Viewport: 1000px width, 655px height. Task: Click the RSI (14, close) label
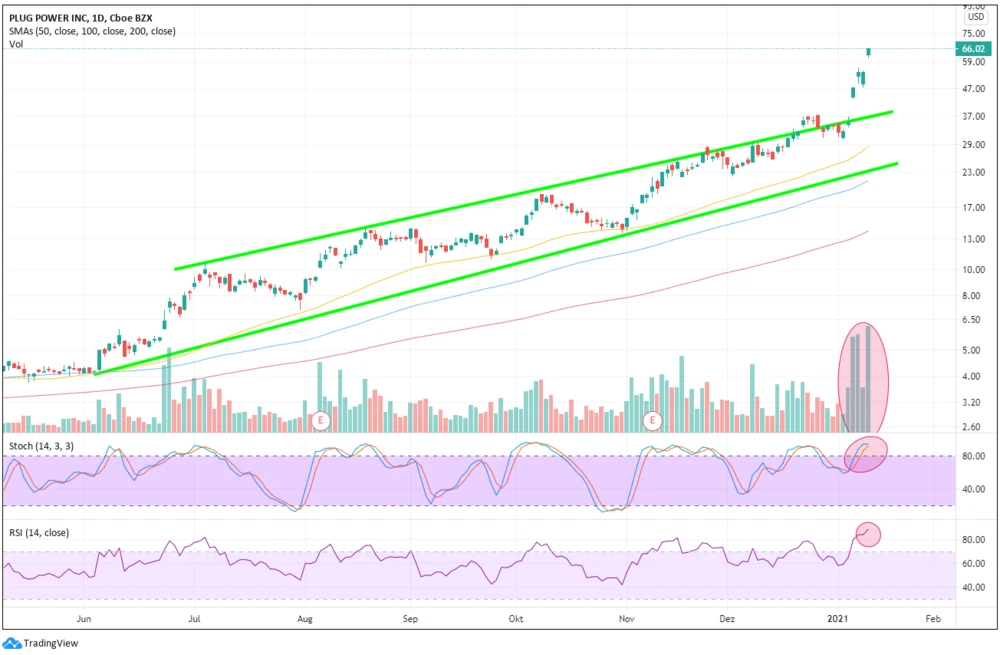click(x=41, y=532)
